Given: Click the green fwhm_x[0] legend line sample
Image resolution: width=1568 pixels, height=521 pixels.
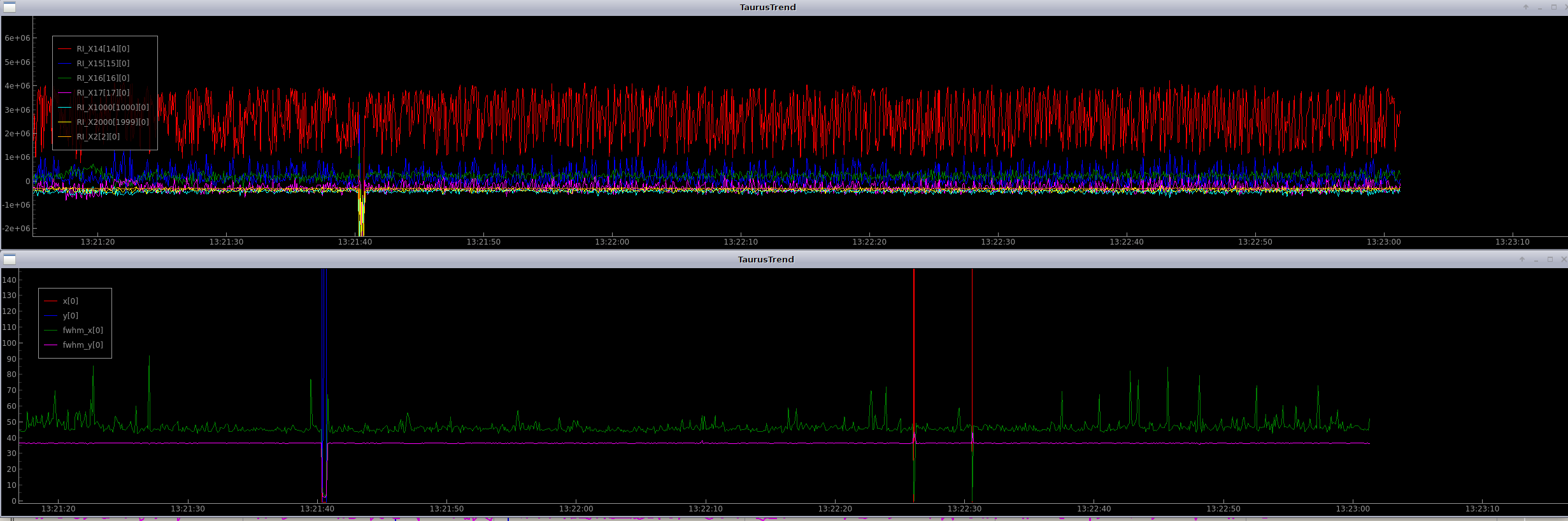Looking at the screenshot, I should 50,330.
